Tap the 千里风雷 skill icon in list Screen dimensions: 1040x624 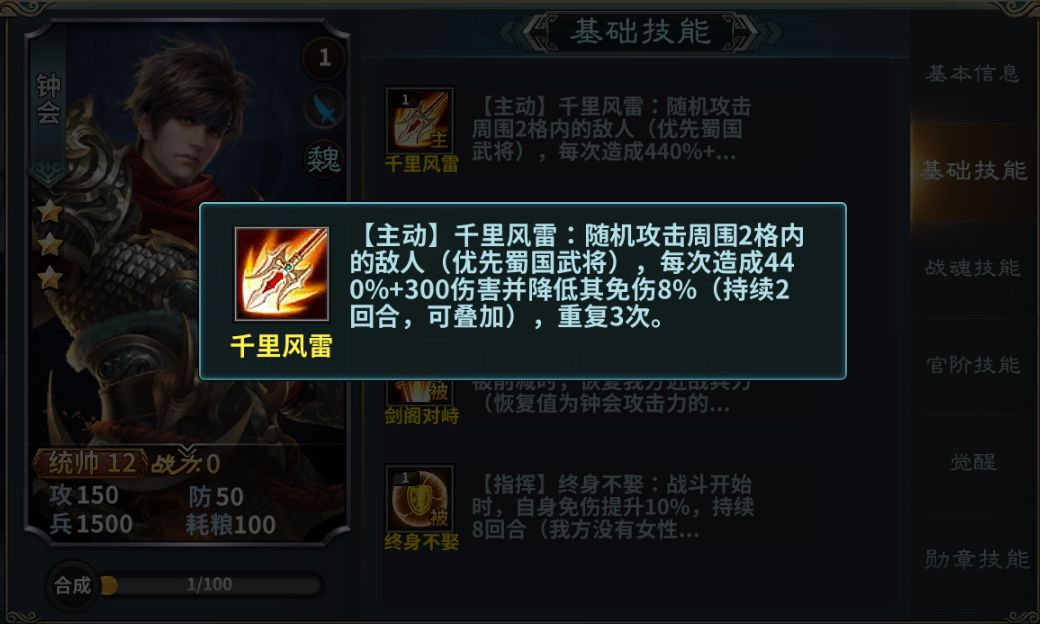tap(419, 121)
